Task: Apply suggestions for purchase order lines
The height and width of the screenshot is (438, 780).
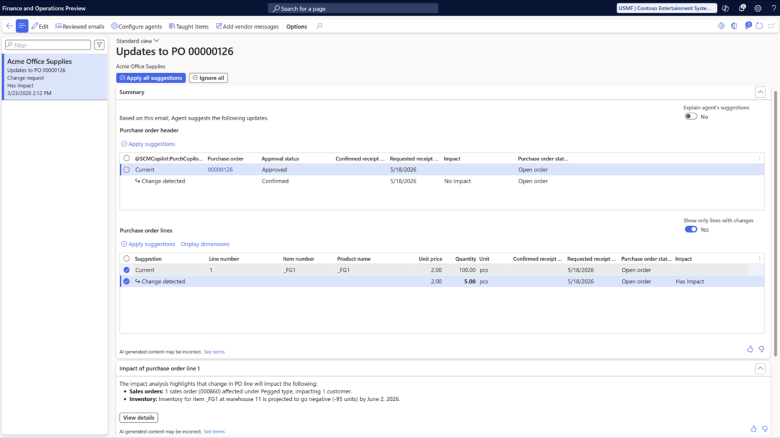Action: [x=148, y=244]
